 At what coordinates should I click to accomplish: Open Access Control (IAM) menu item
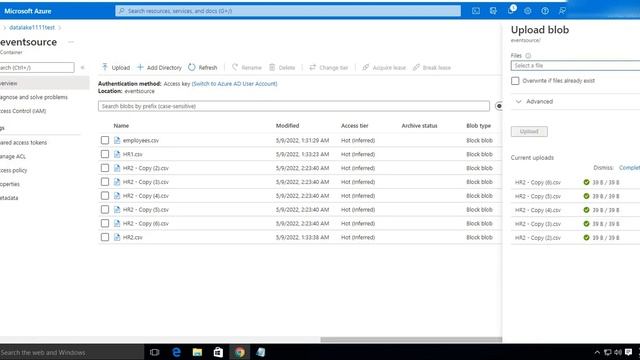point(23,111)
